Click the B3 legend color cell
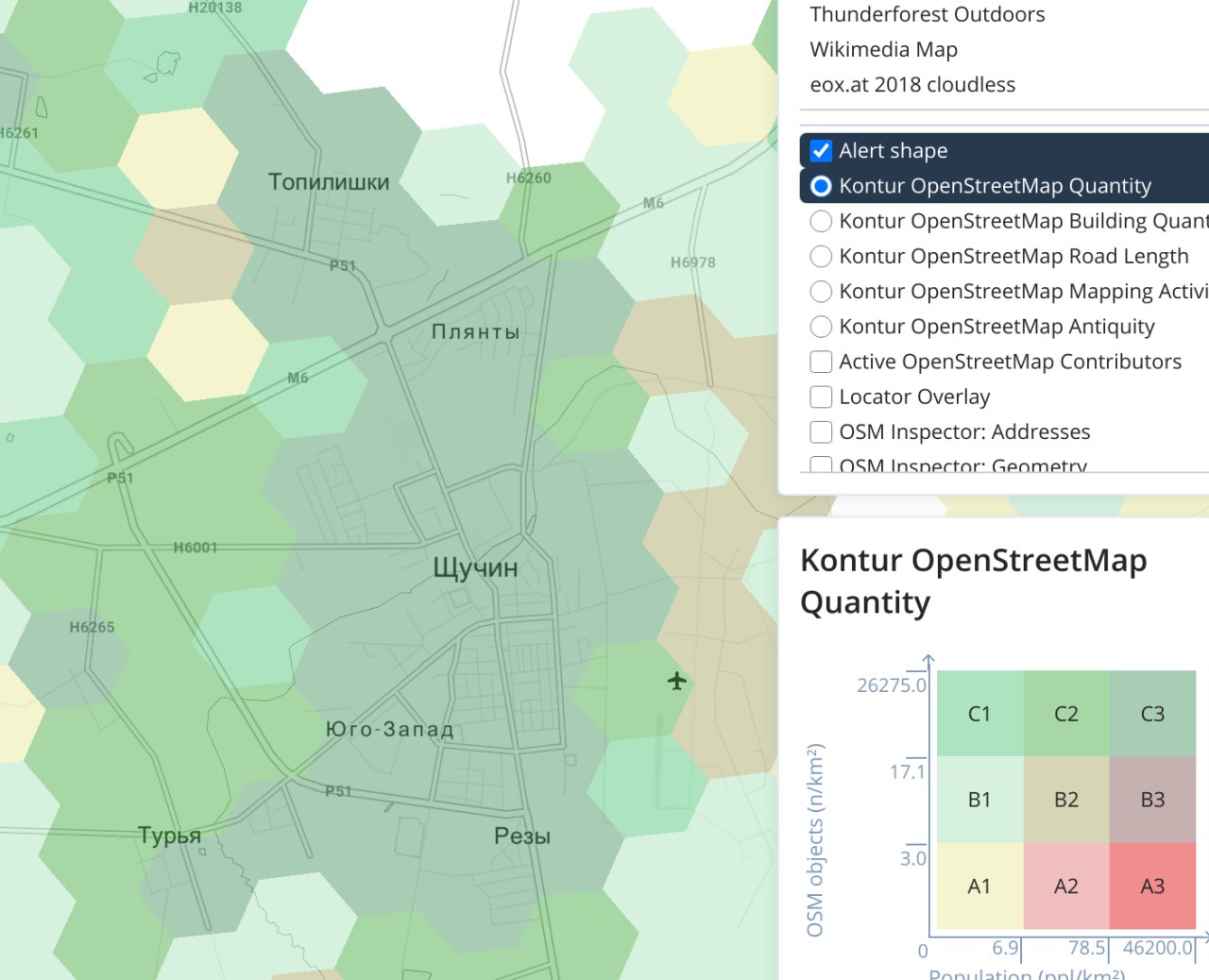The width and height of the screenshot is (1209, 980). coord(1152,800)
